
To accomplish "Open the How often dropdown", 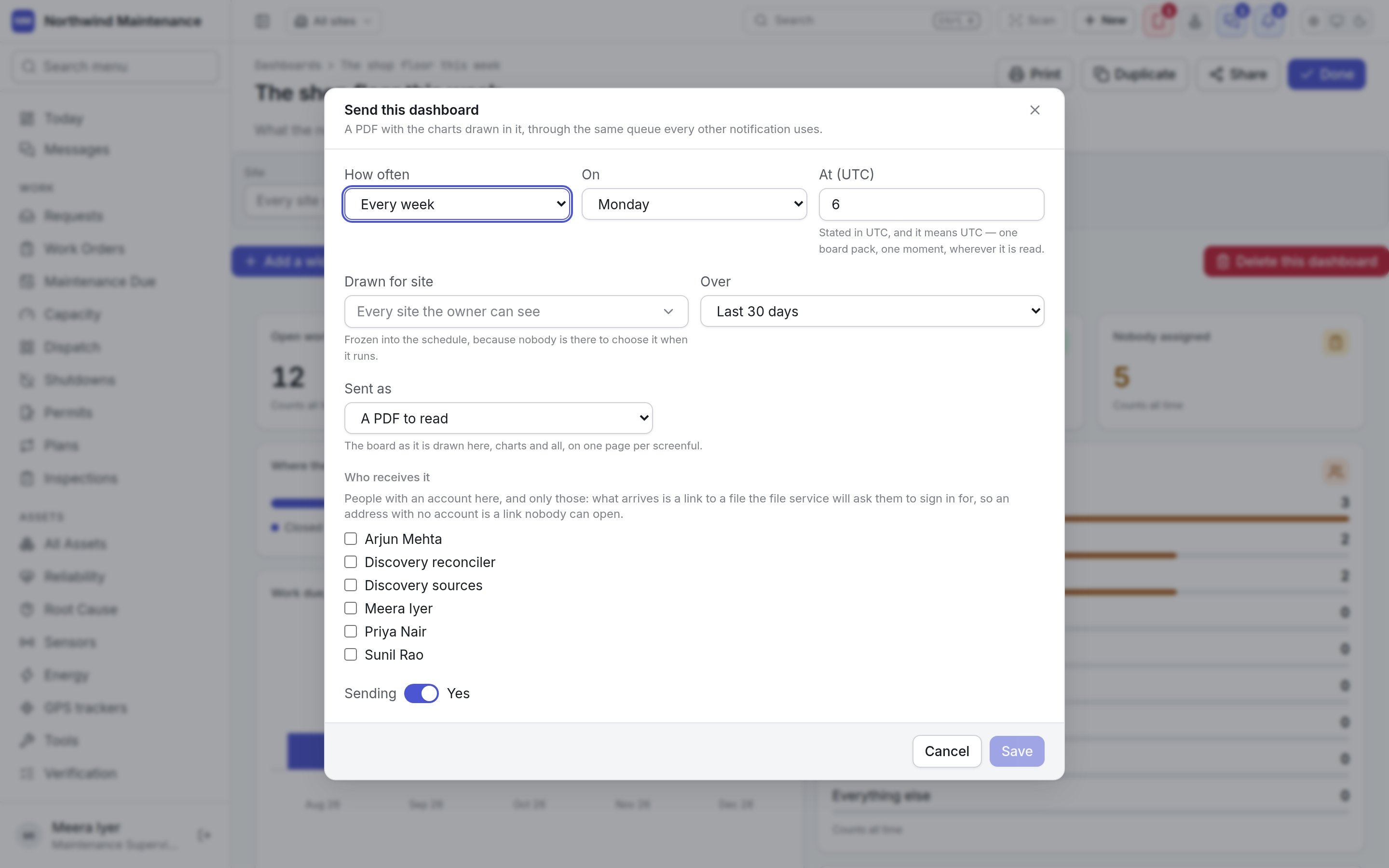I will (x=457, y=204).
